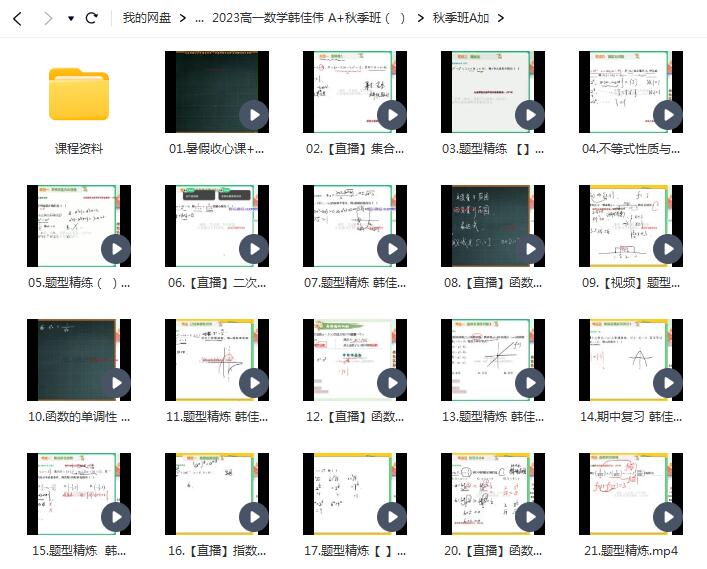Screen dimensions: 707x569
Task: Play the 01.暑假收心课 video
Action: [x=254, y=115]
